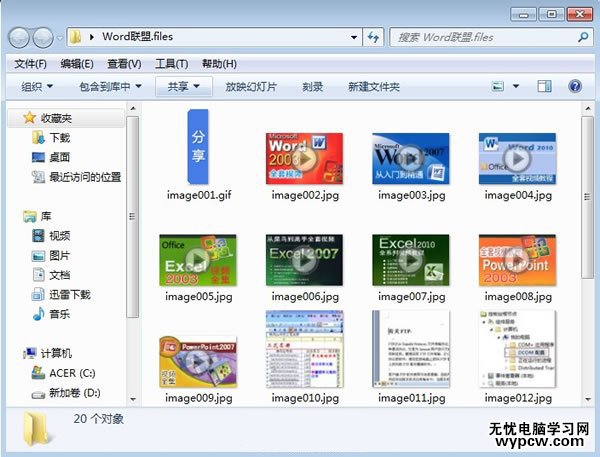Image resolution: width=600 pixels, height=457 pixels.
Task: Click the 刻录 toolbar button
Action: click(313, 87)
